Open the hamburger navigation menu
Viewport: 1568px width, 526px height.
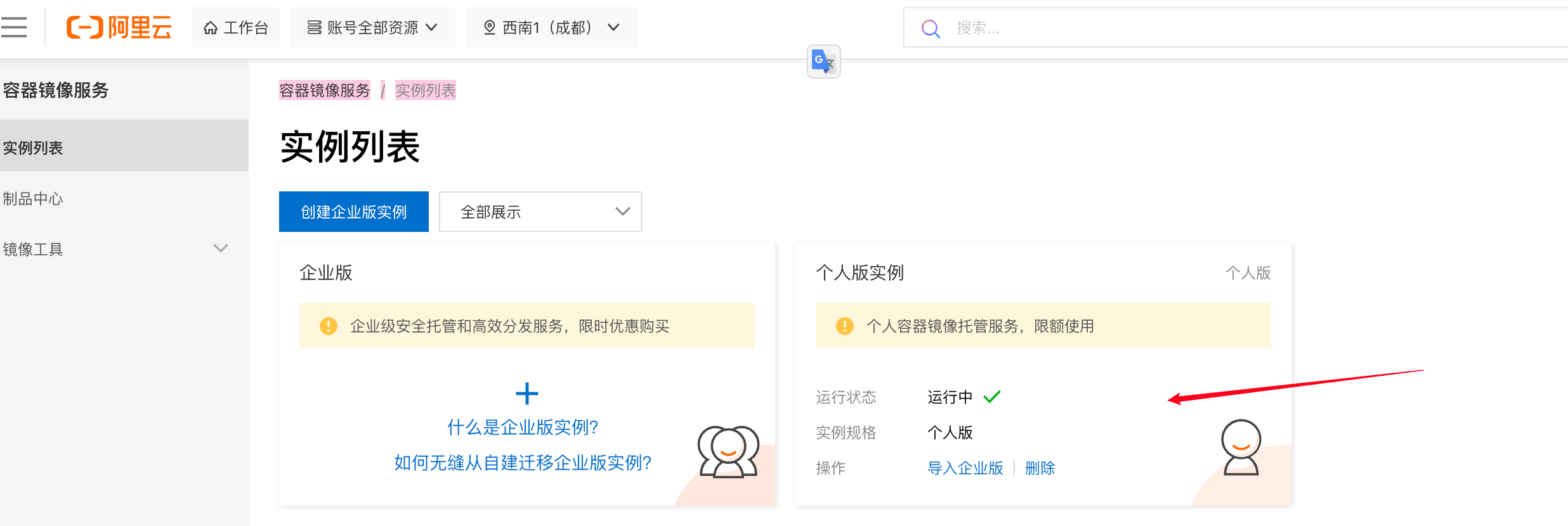point(13,27)
